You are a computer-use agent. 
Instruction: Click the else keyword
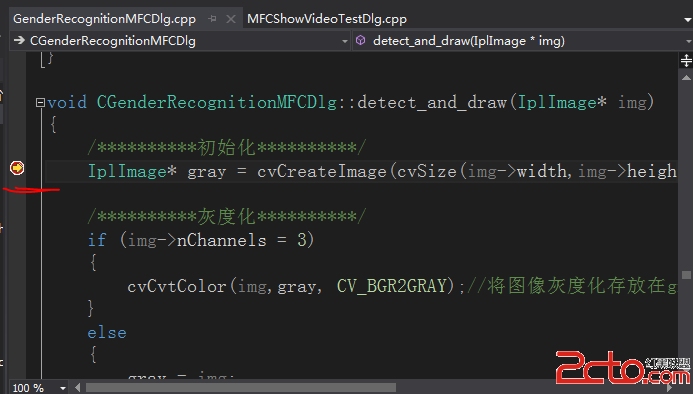tap(107, 333)
